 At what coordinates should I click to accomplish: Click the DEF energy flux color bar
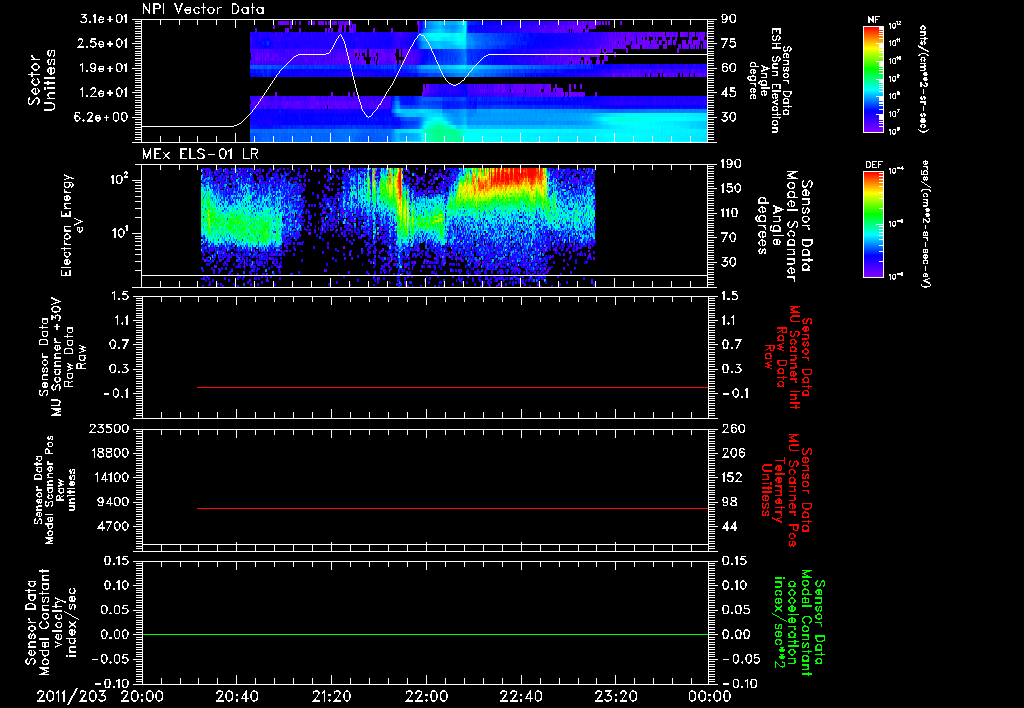(873, 223)
